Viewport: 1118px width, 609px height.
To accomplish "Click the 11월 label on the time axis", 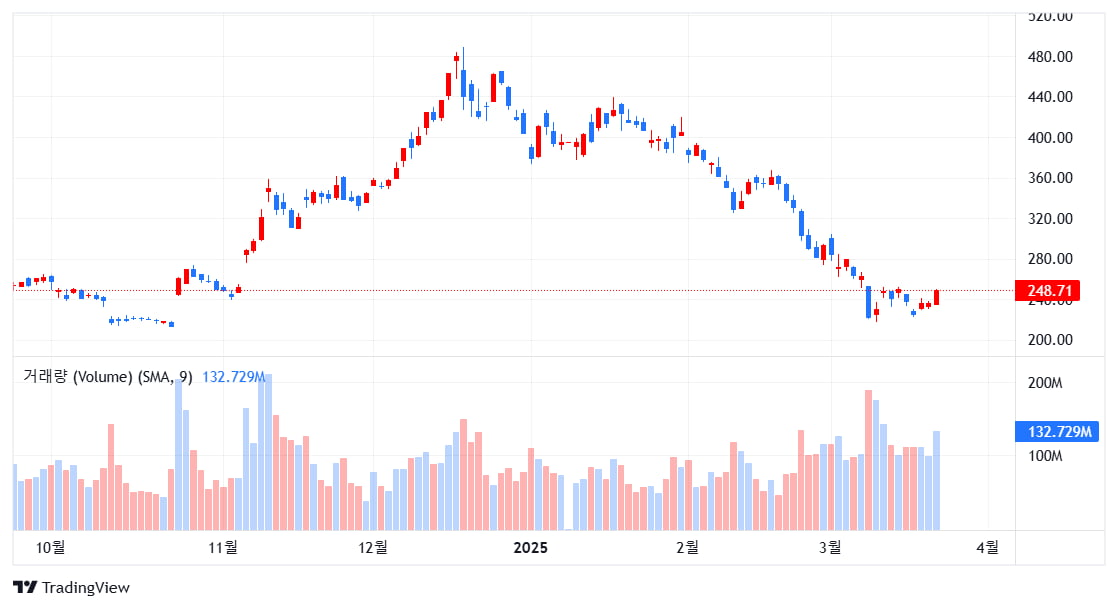I will click(222, 547).
